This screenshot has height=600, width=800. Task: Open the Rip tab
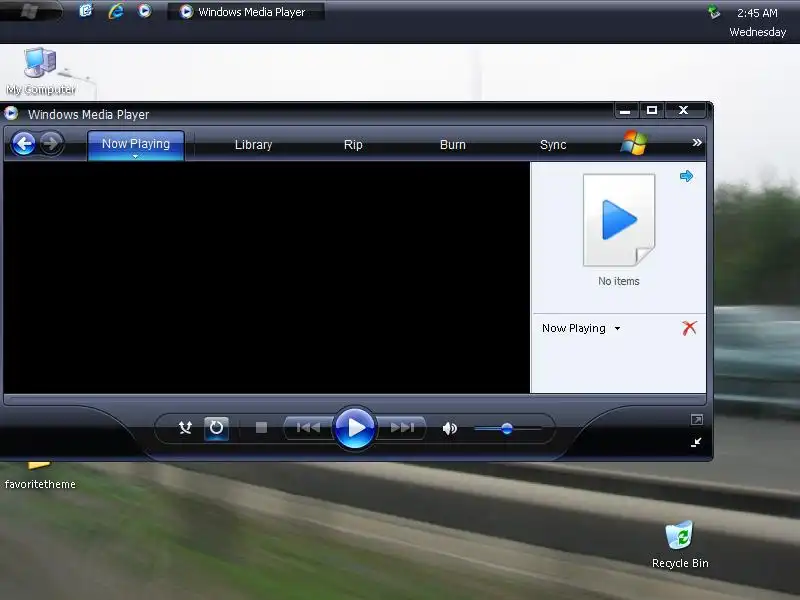[x=353, y=145]
